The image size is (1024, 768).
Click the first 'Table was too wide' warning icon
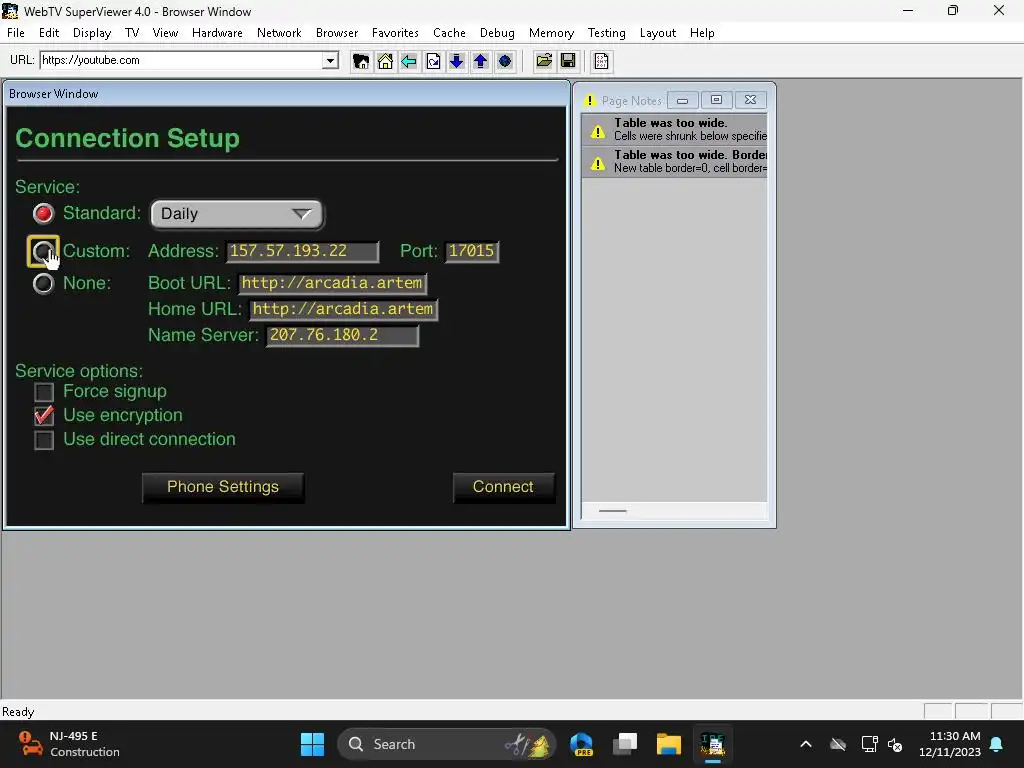point(598,131)
